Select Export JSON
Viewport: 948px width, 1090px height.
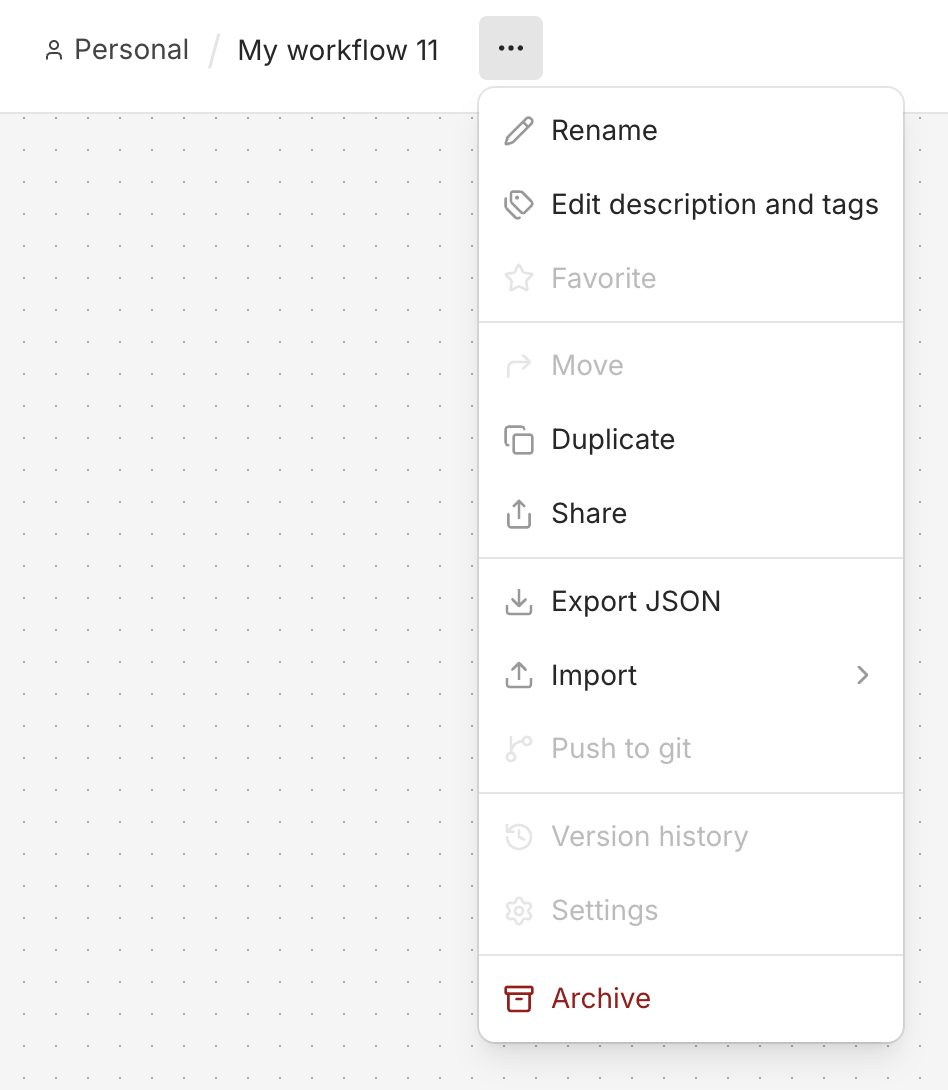[x=691, y=601]
